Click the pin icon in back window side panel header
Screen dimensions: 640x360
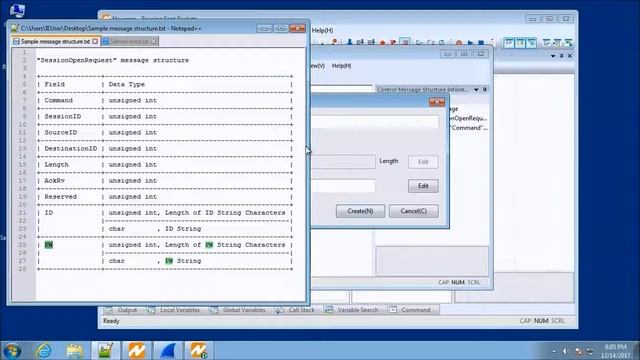pos(562,56)
